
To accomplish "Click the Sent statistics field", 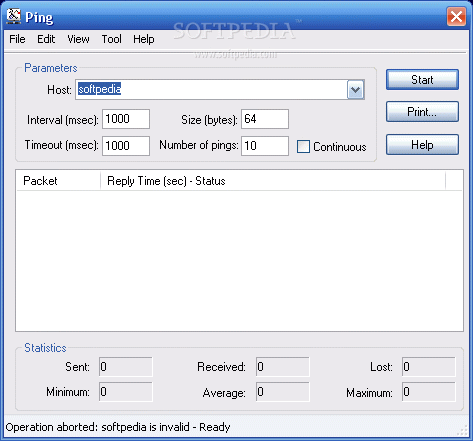I will point(126,367).
